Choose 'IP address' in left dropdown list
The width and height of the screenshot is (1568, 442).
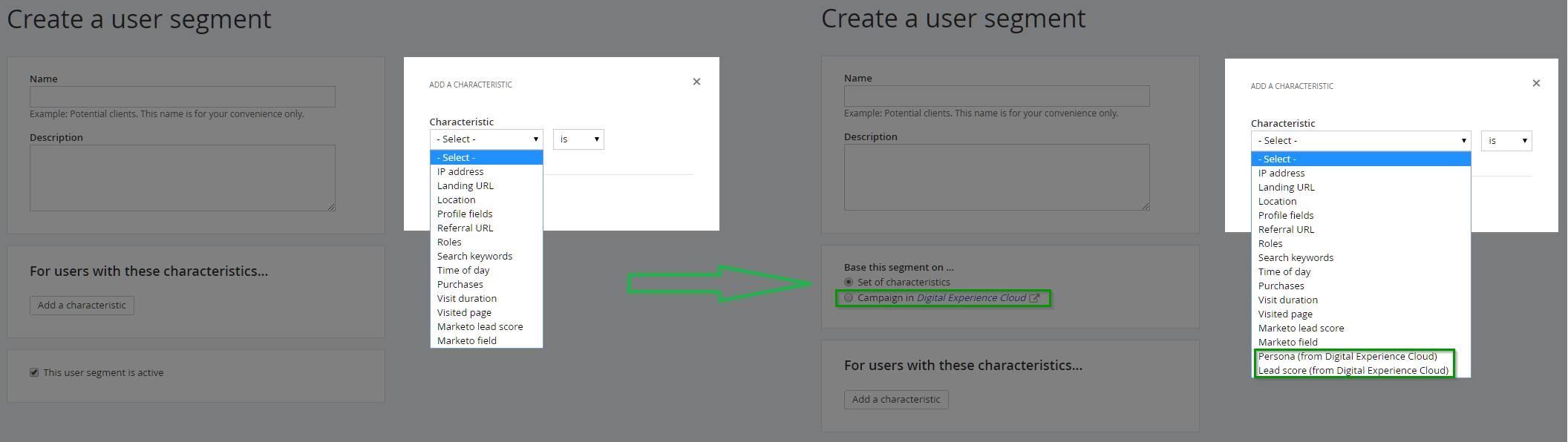coord(460,172)
